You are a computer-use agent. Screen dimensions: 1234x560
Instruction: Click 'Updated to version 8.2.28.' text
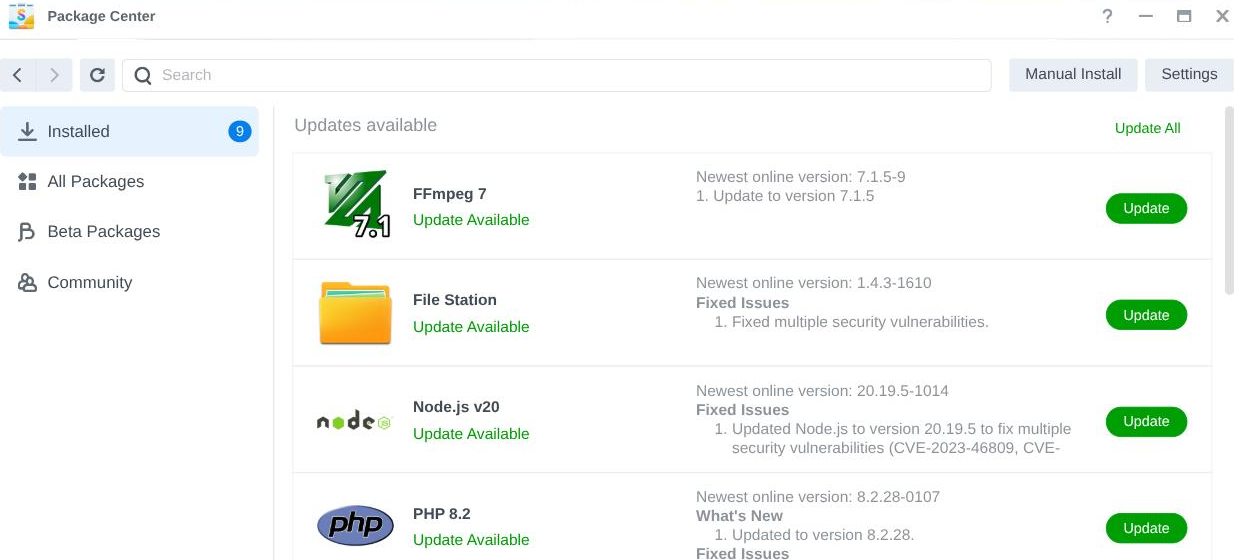click(x=823, y=535)
